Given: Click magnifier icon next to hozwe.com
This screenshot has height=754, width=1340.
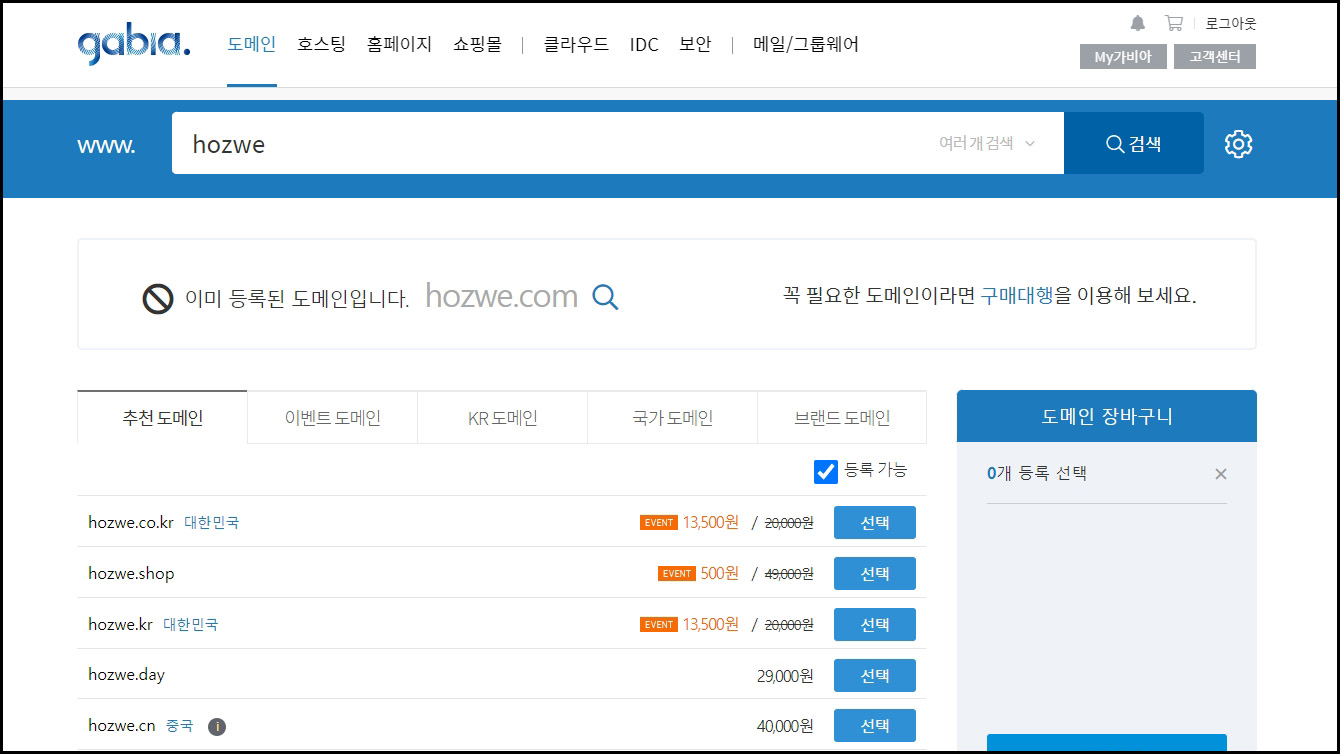Looking at the screenshot, I should [605, 297].
